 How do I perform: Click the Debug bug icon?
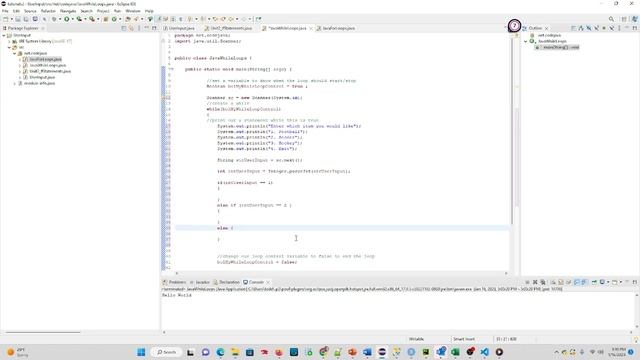point(54,19)
